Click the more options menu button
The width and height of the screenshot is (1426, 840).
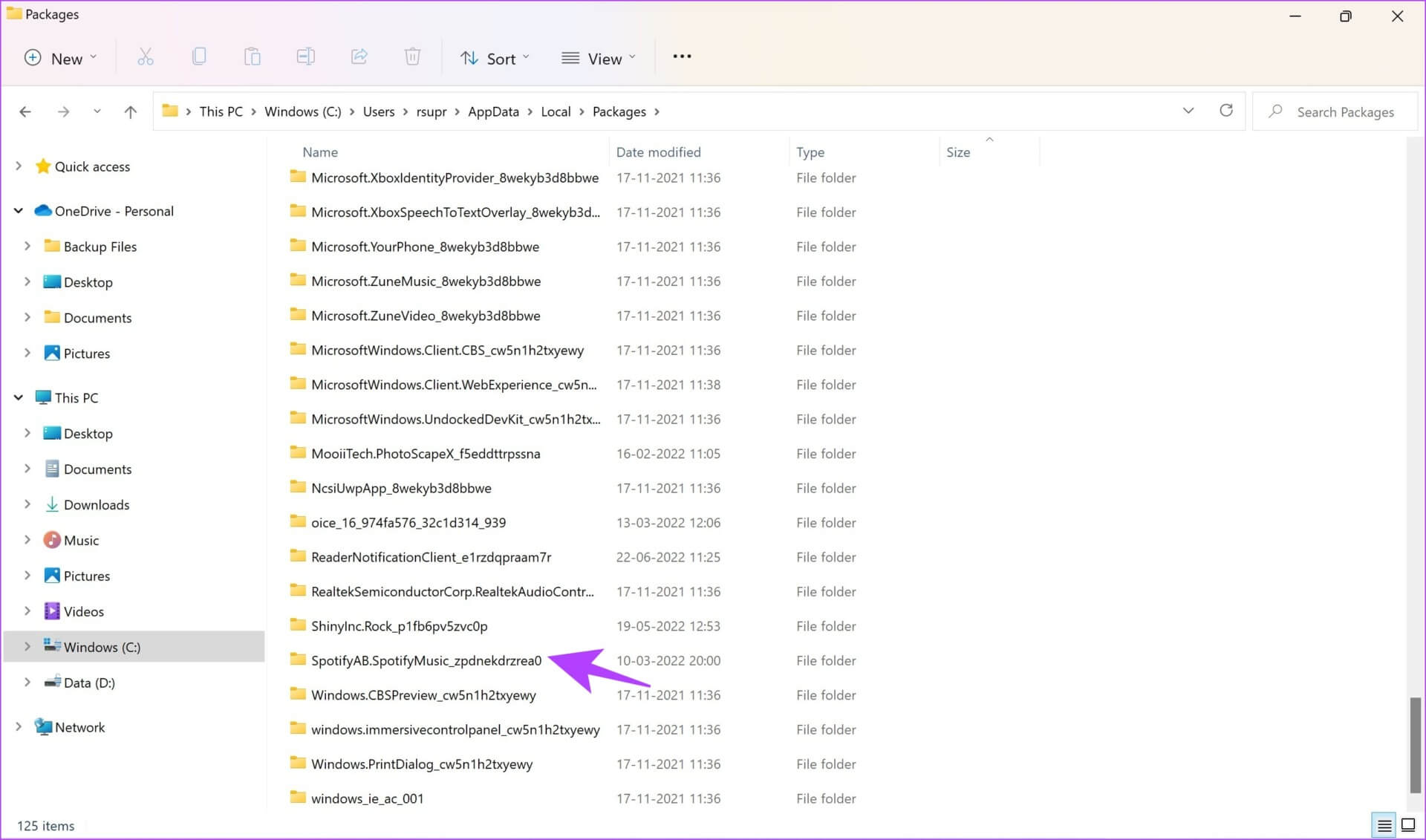[x=683, y=57]
